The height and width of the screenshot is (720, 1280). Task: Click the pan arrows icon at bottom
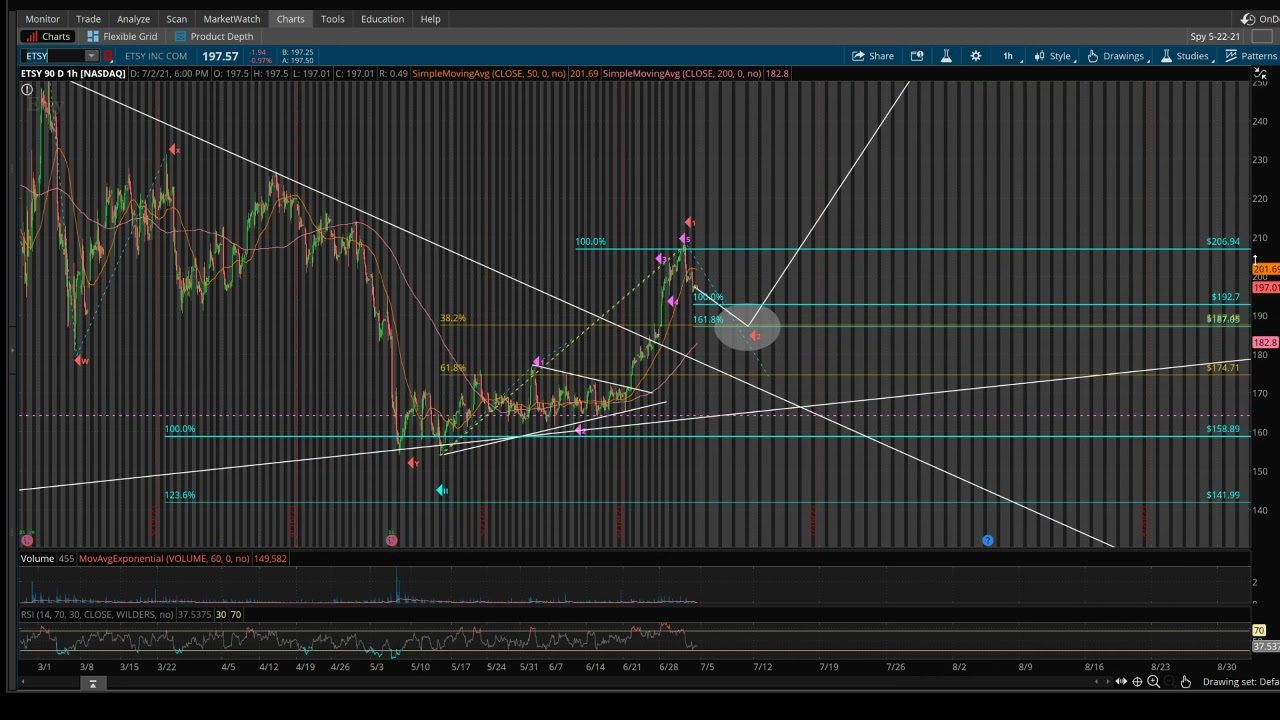(1121, 682)
